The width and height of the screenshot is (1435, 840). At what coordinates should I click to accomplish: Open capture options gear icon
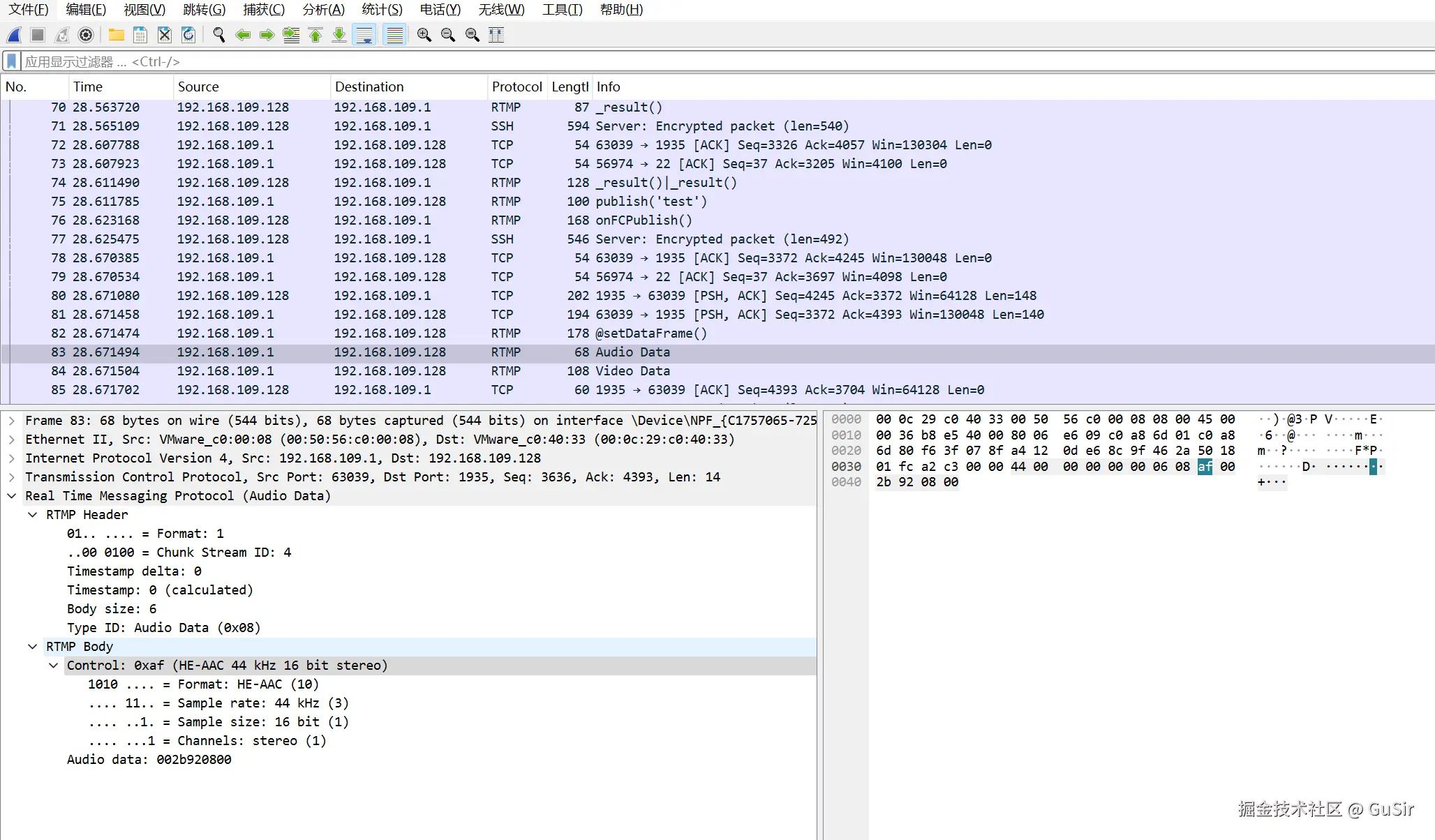coord(86,35)
